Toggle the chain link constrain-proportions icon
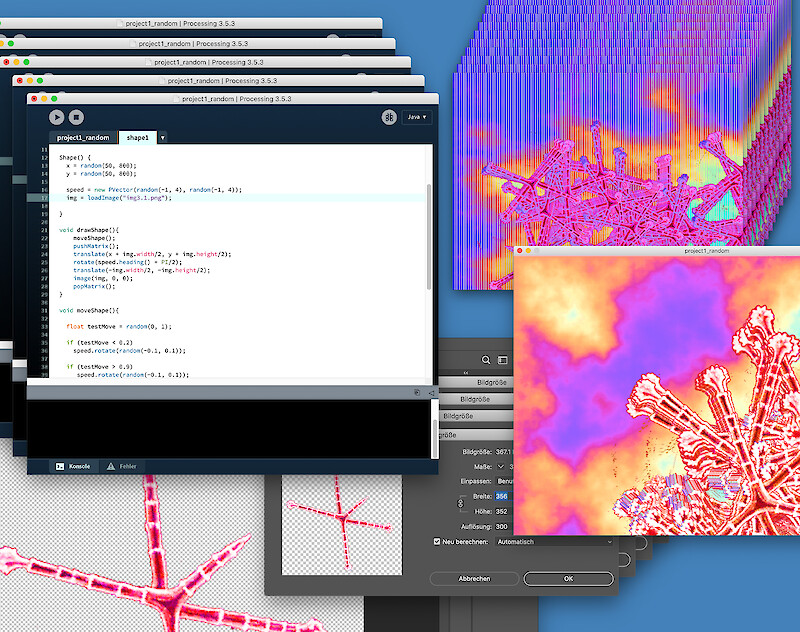The image size is (800, 632). [x=460, y=504]
